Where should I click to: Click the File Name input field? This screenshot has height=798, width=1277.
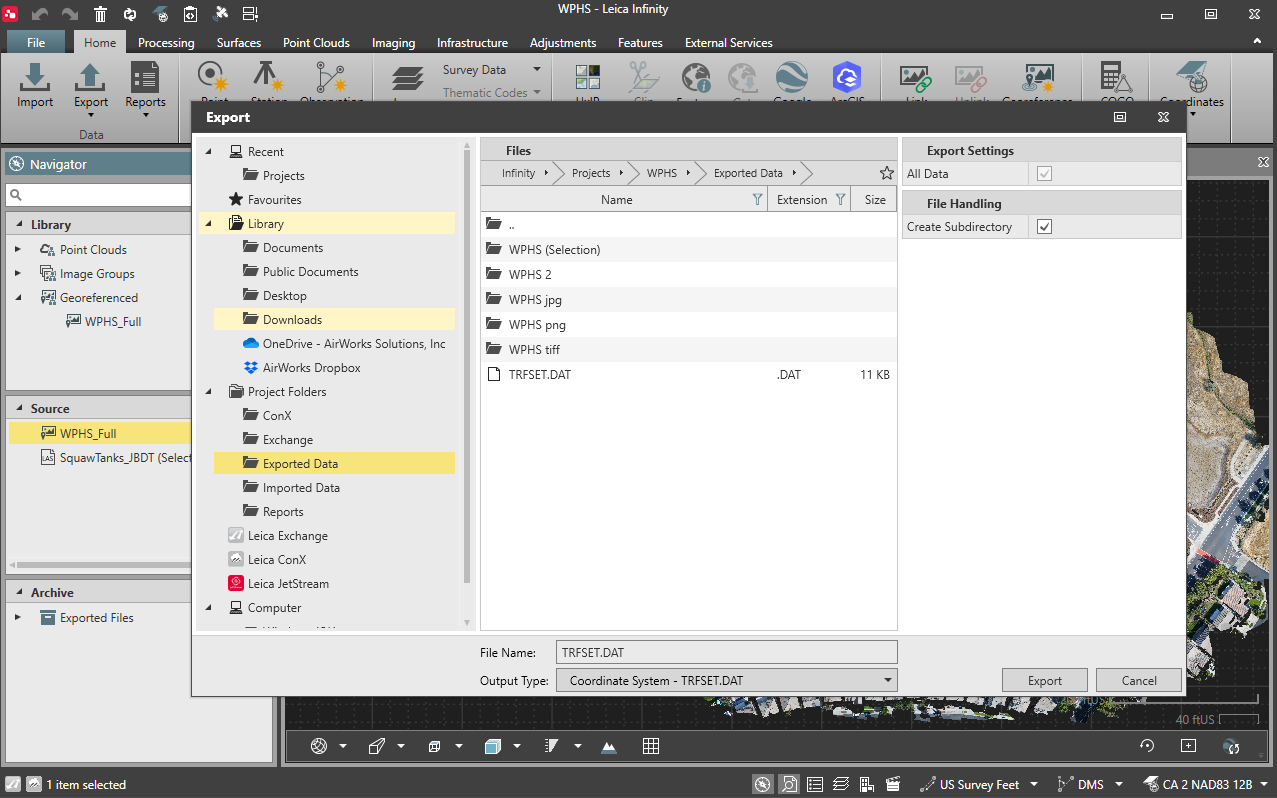[x=728, y=652]
